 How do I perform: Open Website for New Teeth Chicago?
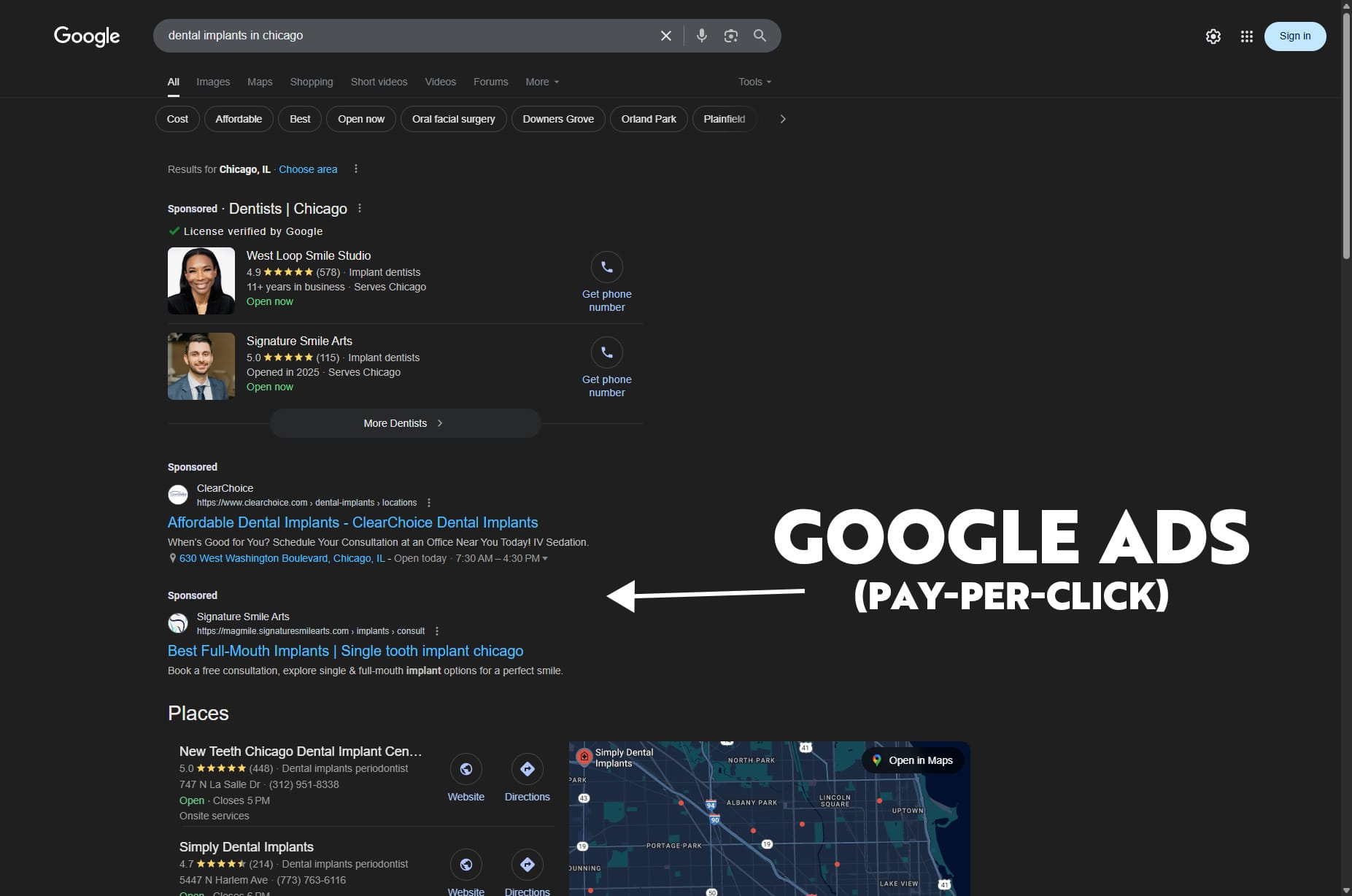(466, 769)
